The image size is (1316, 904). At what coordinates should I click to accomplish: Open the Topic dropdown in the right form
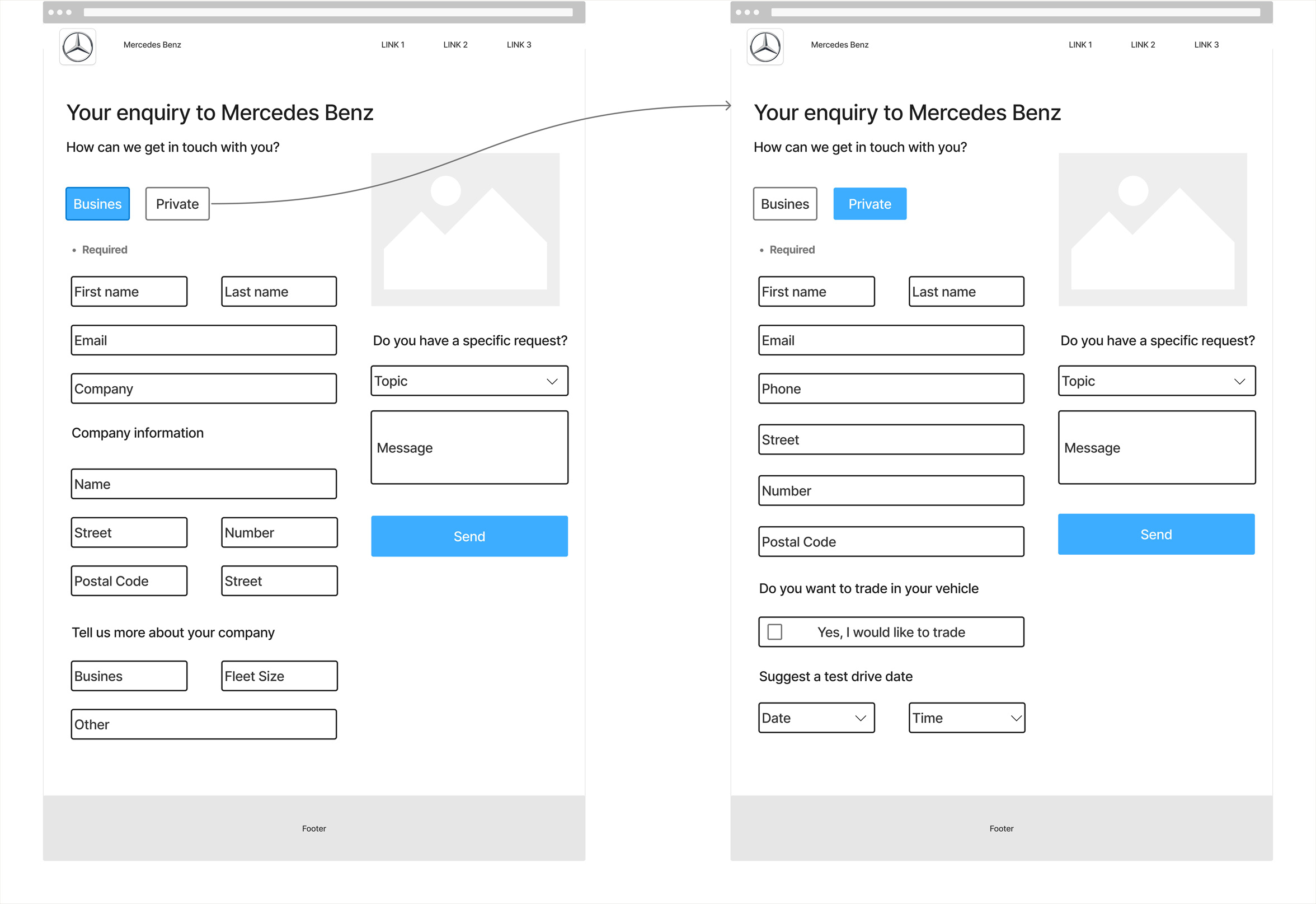(1157, 381)
